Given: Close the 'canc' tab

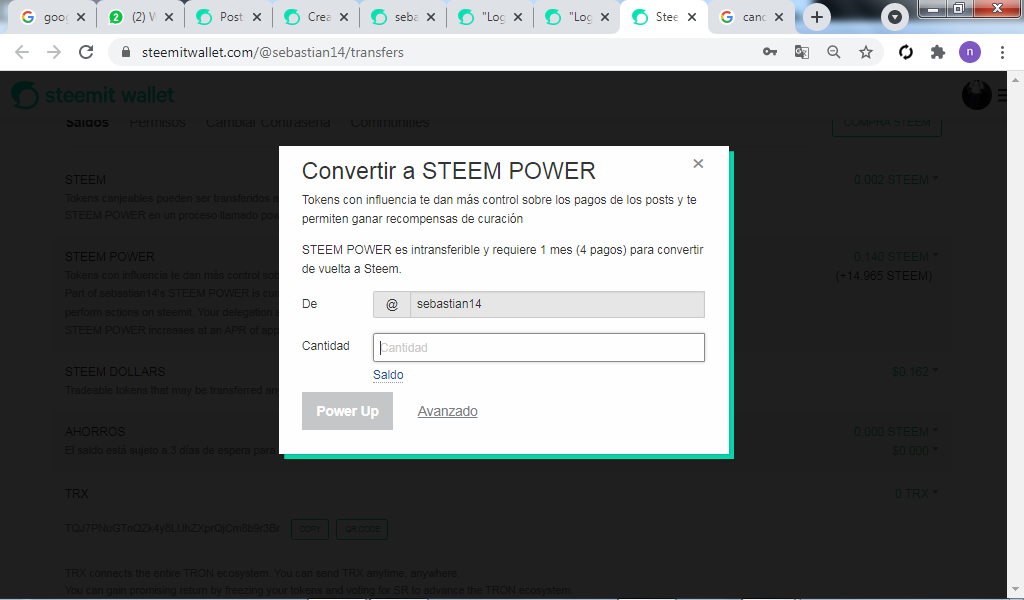Looking at the screenshot, I should click(779, 17).
